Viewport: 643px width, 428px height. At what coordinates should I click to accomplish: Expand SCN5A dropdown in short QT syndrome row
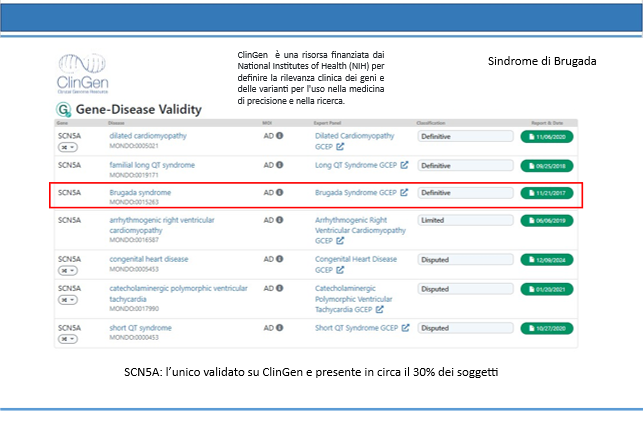coord(68,339)
